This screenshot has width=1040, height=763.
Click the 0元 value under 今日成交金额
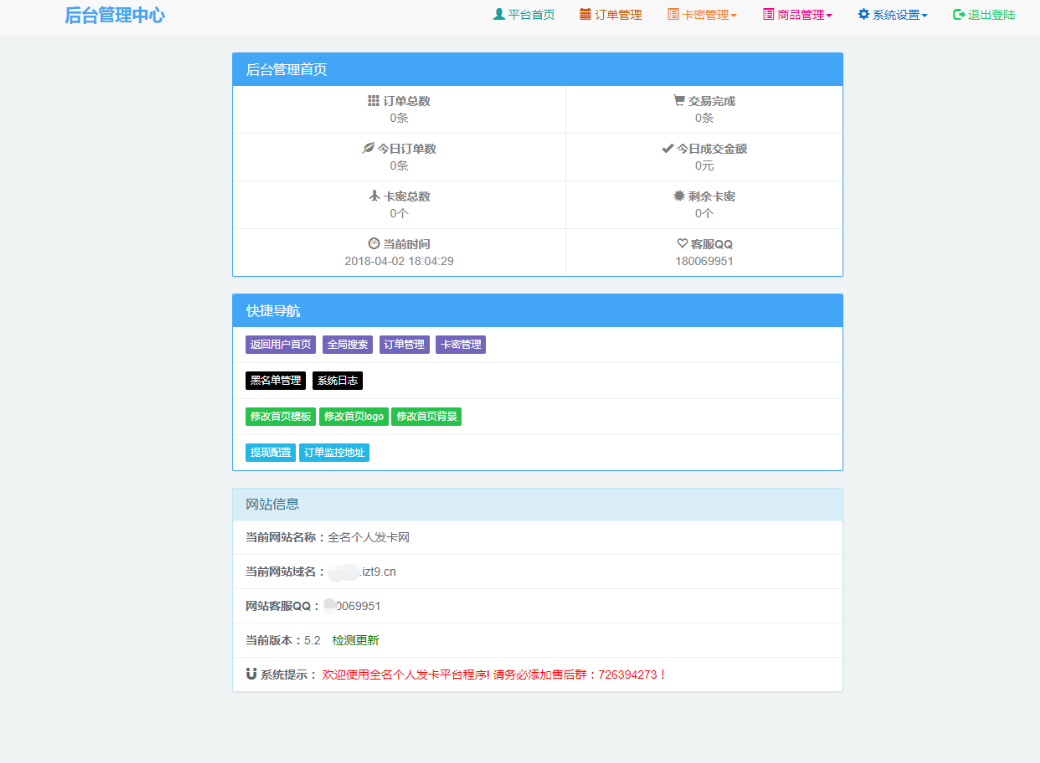coord(704,165)
